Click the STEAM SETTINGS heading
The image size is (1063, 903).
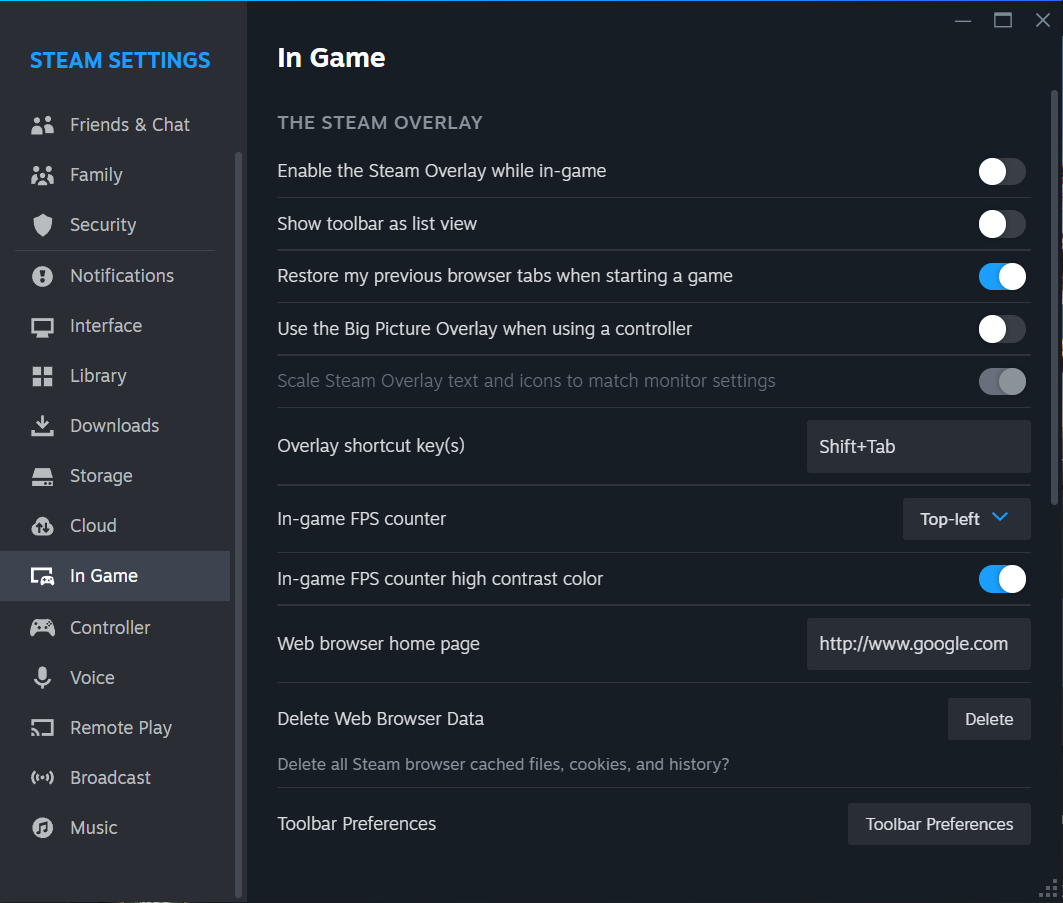click(x=120, y=60)
